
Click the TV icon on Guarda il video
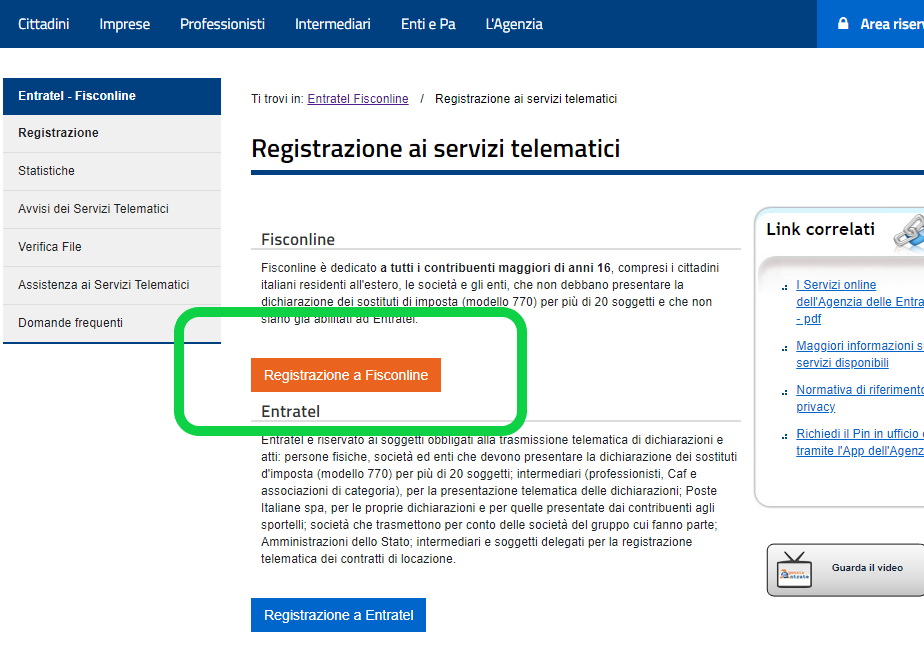[794, 570]
